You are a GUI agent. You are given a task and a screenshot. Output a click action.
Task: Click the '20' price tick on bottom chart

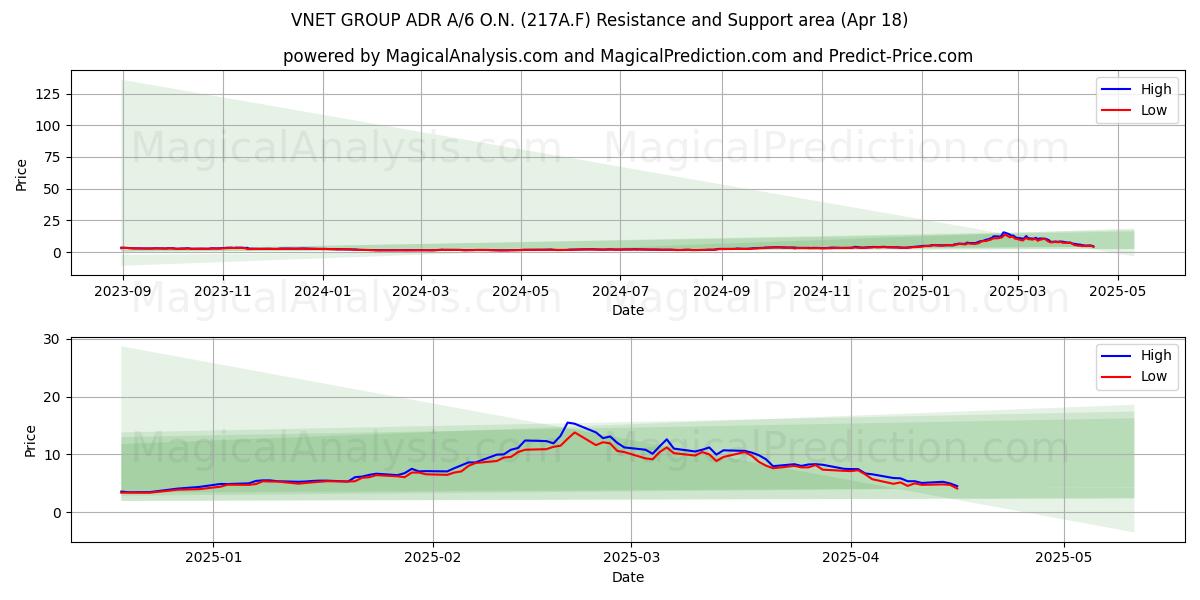[52, 397]
